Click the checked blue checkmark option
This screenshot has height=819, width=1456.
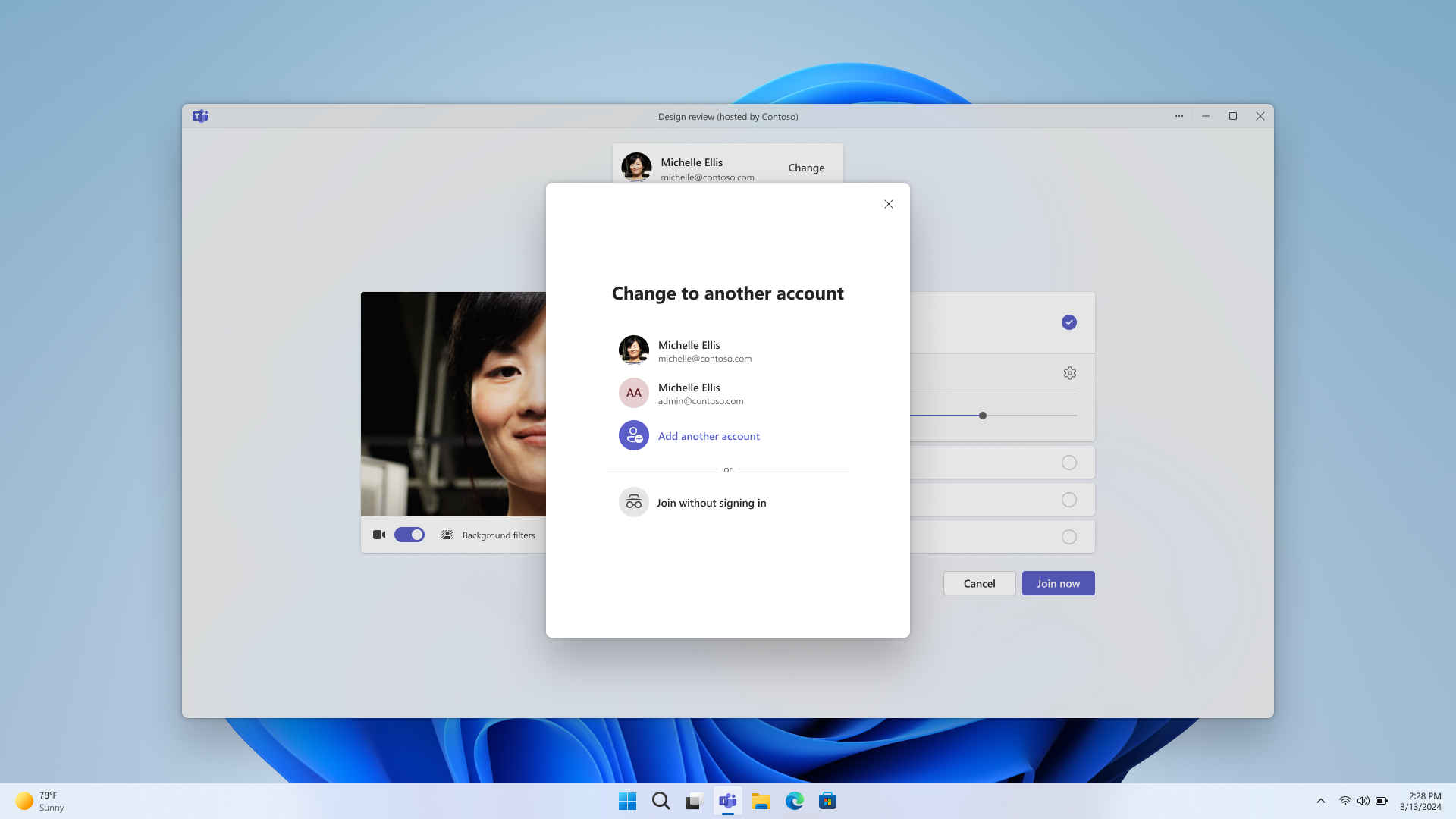click(1069, 322)
